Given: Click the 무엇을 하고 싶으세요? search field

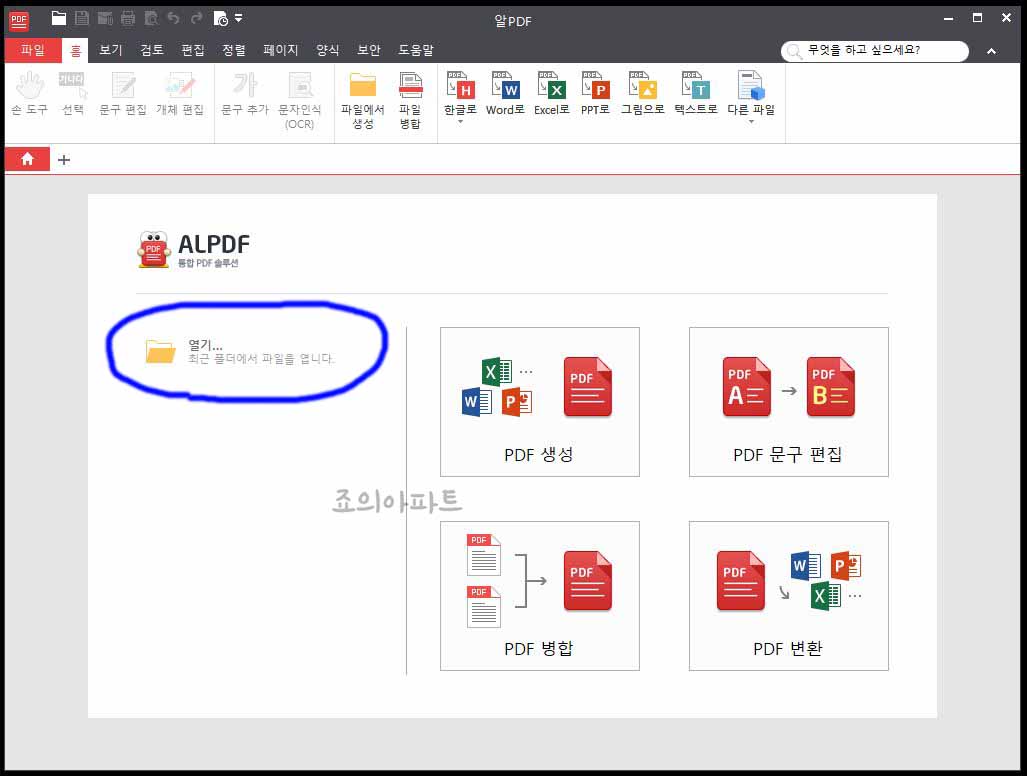Looking at the screenshot, I should point(874,50).
